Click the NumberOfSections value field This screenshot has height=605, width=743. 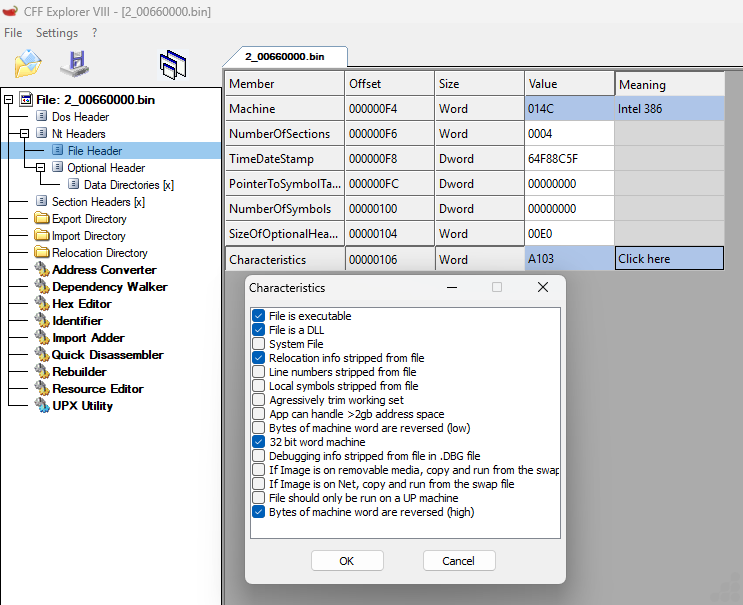tap(568, 134)
